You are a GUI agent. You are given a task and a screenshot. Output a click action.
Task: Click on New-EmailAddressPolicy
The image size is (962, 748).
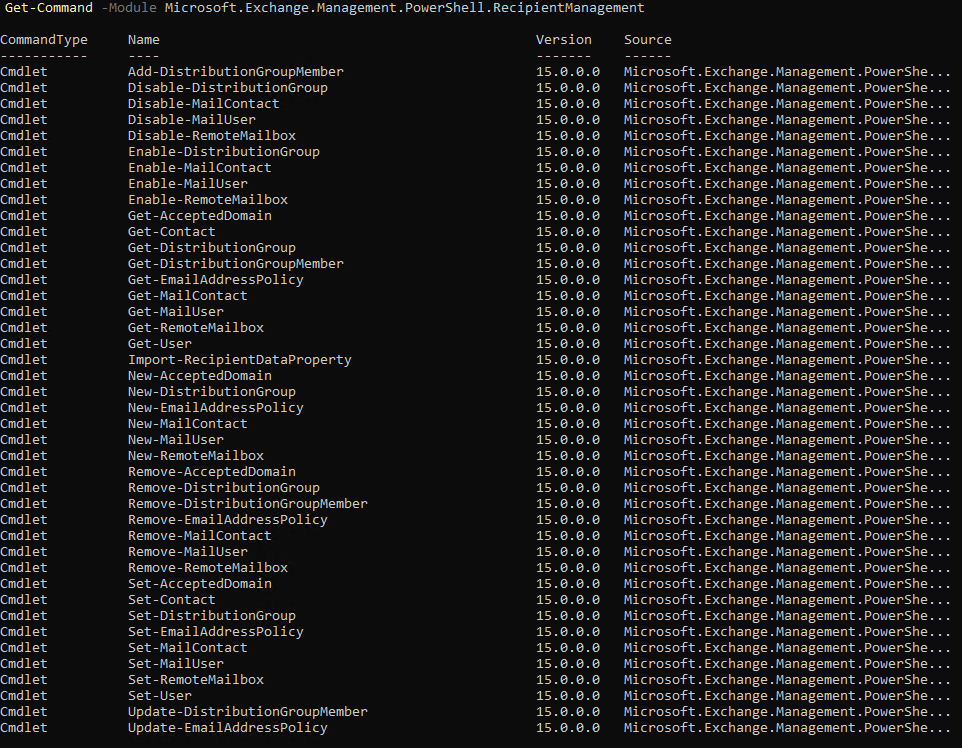click(216, 407)
